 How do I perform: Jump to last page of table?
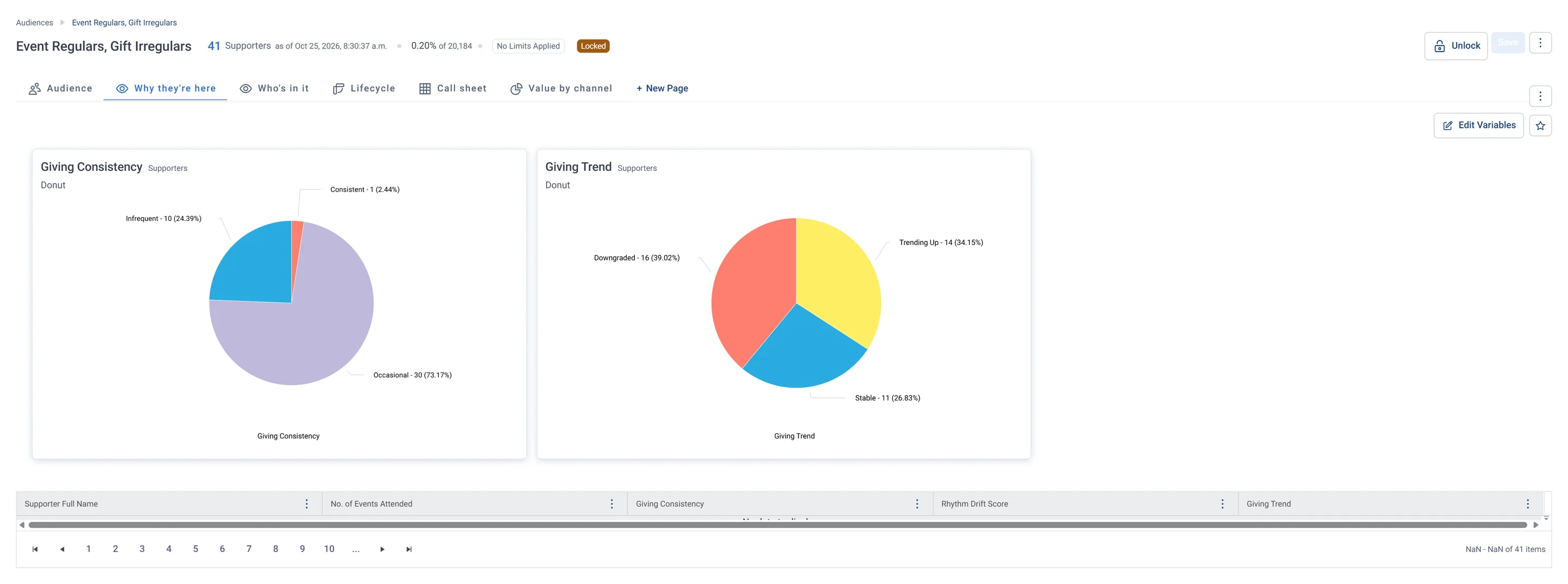tap(409, 549)
